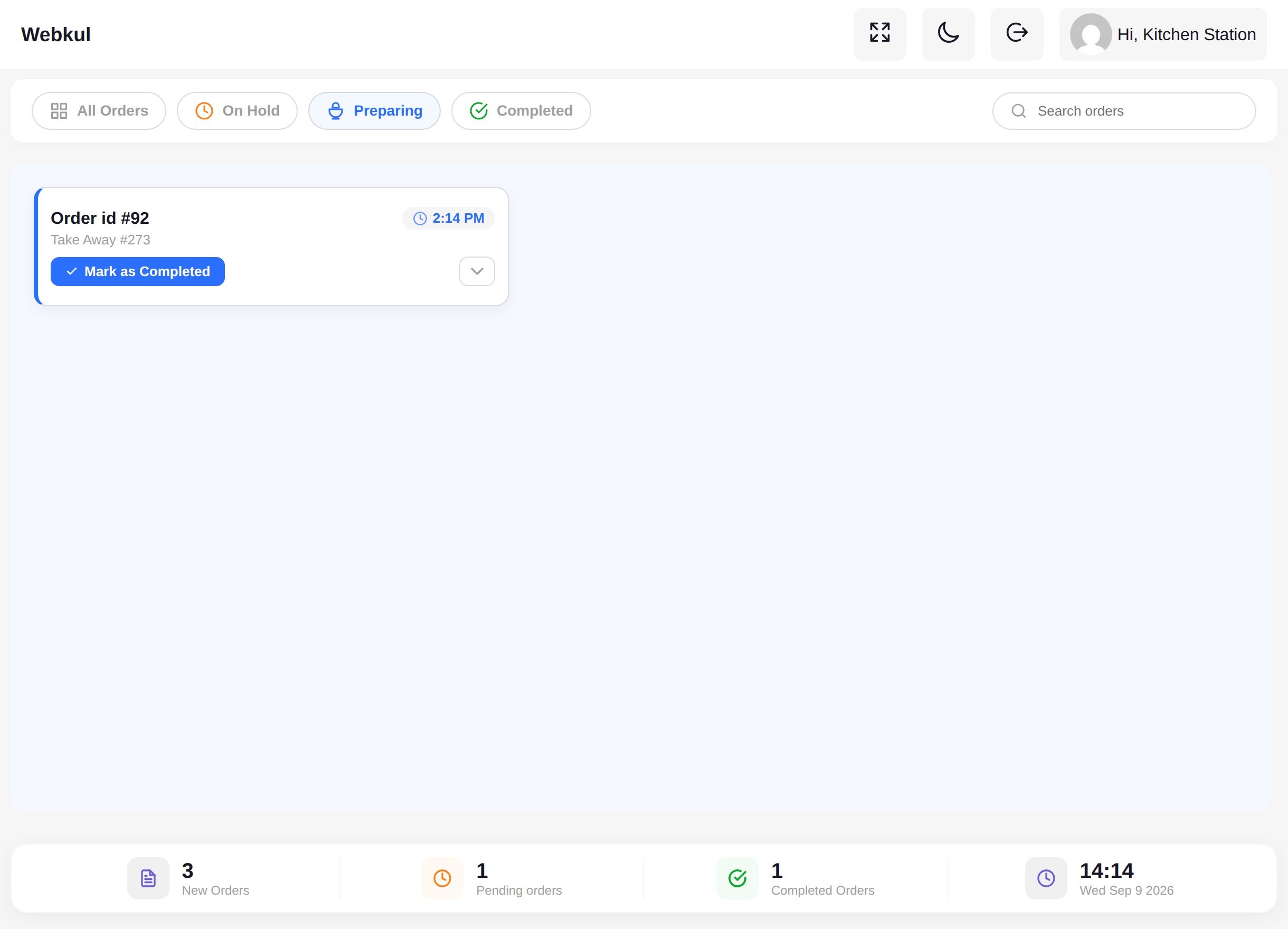
Task: Mark order #92 as completed
Action: 137,271
